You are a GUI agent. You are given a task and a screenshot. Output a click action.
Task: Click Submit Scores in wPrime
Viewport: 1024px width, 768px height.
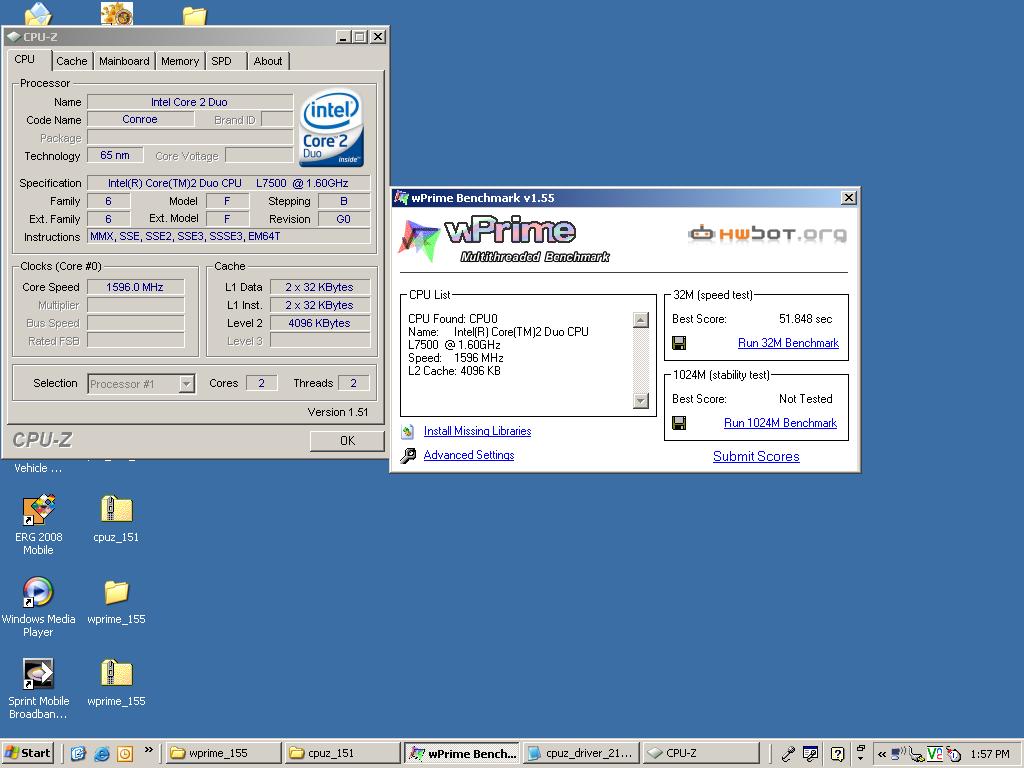point(756,456)
